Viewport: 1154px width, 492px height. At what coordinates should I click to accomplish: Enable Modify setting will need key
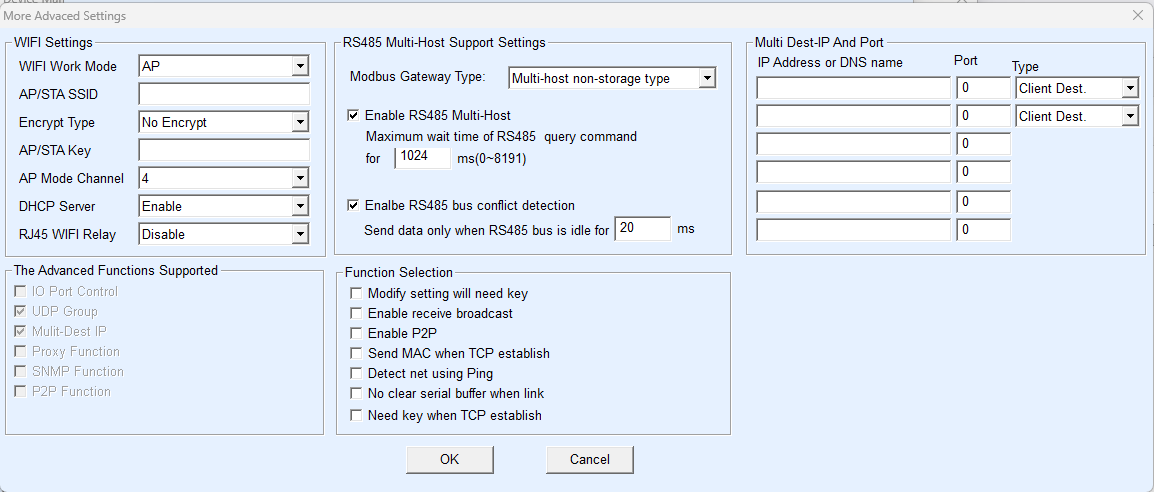pyautogui.click(x=355, y=294)
